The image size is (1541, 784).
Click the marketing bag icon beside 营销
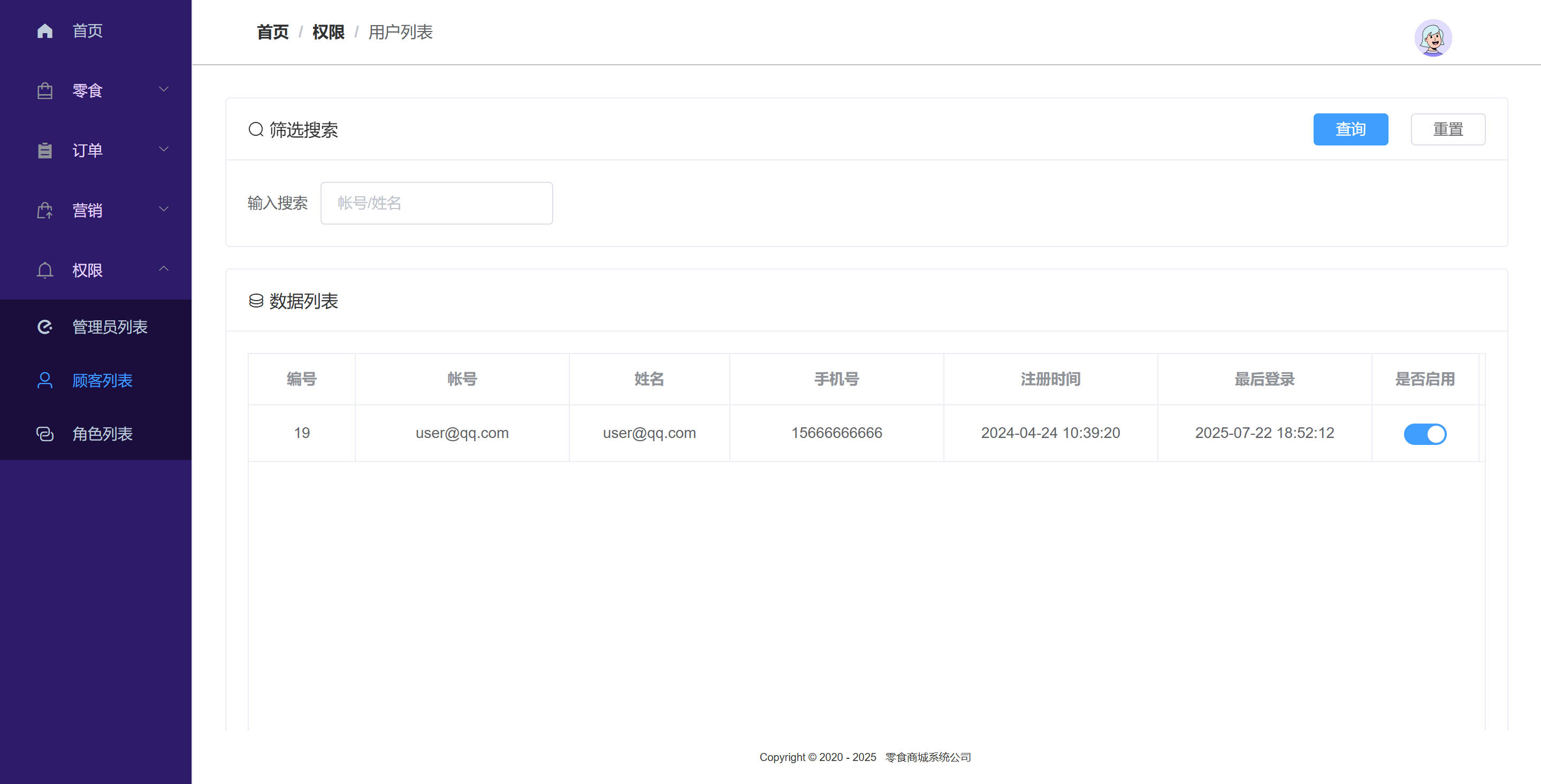pyautogui.click(x=45, y=210)
